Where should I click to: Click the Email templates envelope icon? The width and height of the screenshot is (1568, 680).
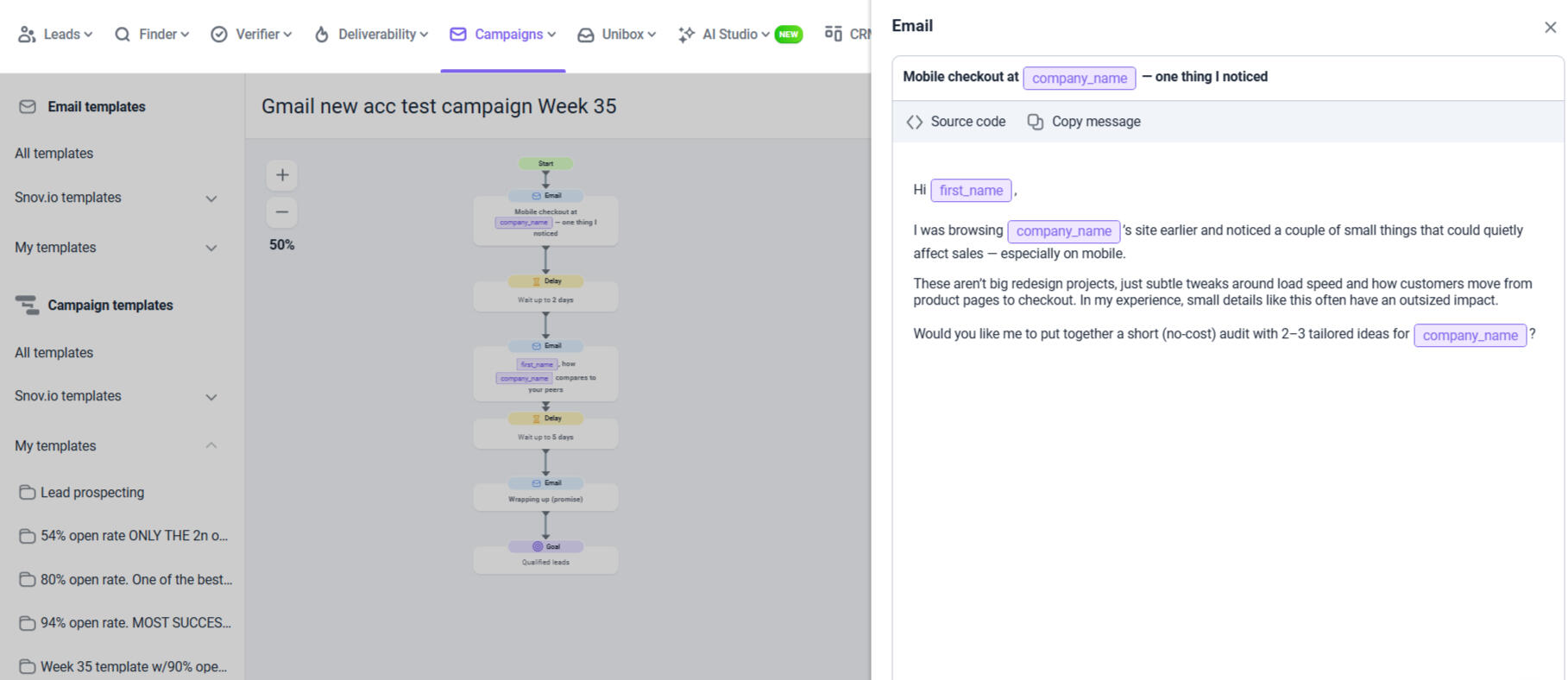(x=28, y=107)
